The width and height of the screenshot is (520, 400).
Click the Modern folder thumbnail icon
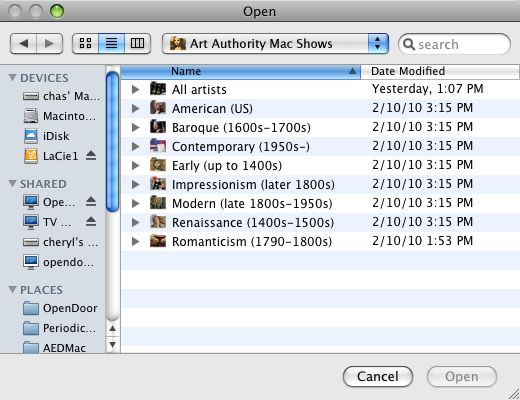pyautogui.click(x=158, y=203)
